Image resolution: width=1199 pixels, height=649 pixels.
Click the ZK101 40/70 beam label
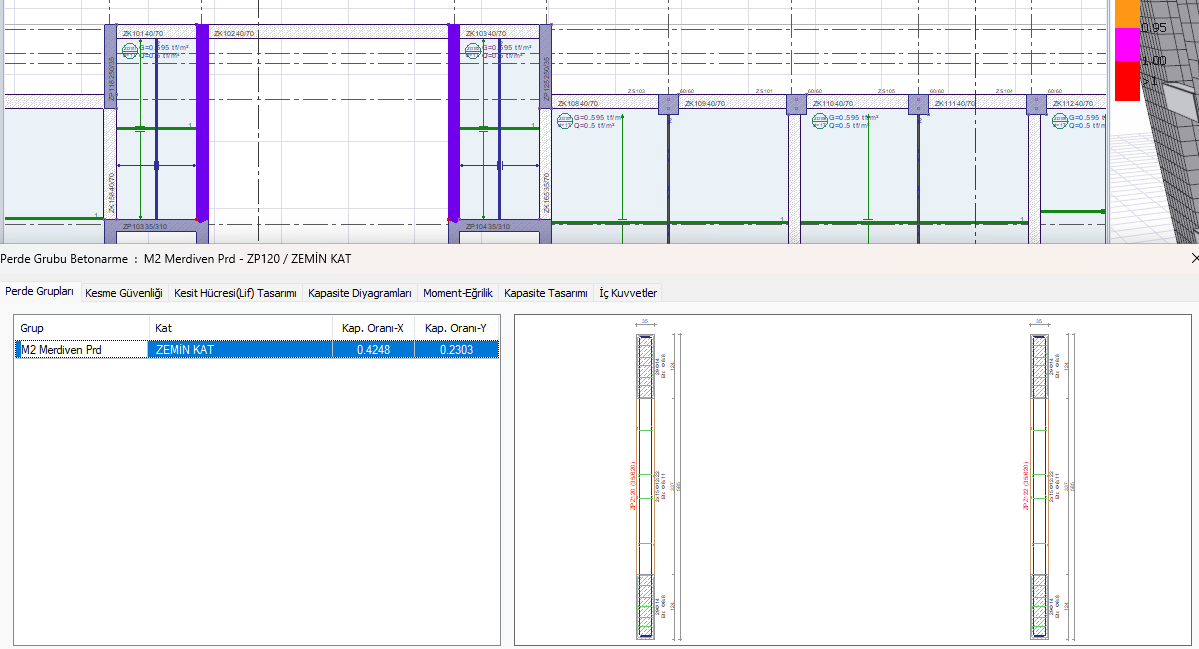[x=143, y=34]
